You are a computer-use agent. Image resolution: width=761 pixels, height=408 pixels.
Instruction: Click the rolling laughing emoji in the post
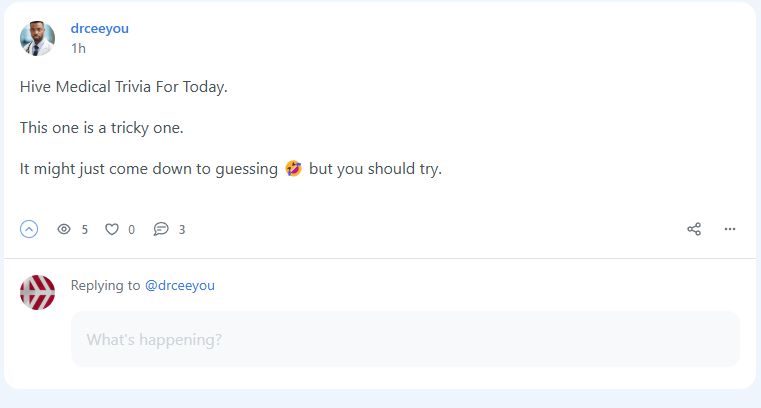(293, 168)
